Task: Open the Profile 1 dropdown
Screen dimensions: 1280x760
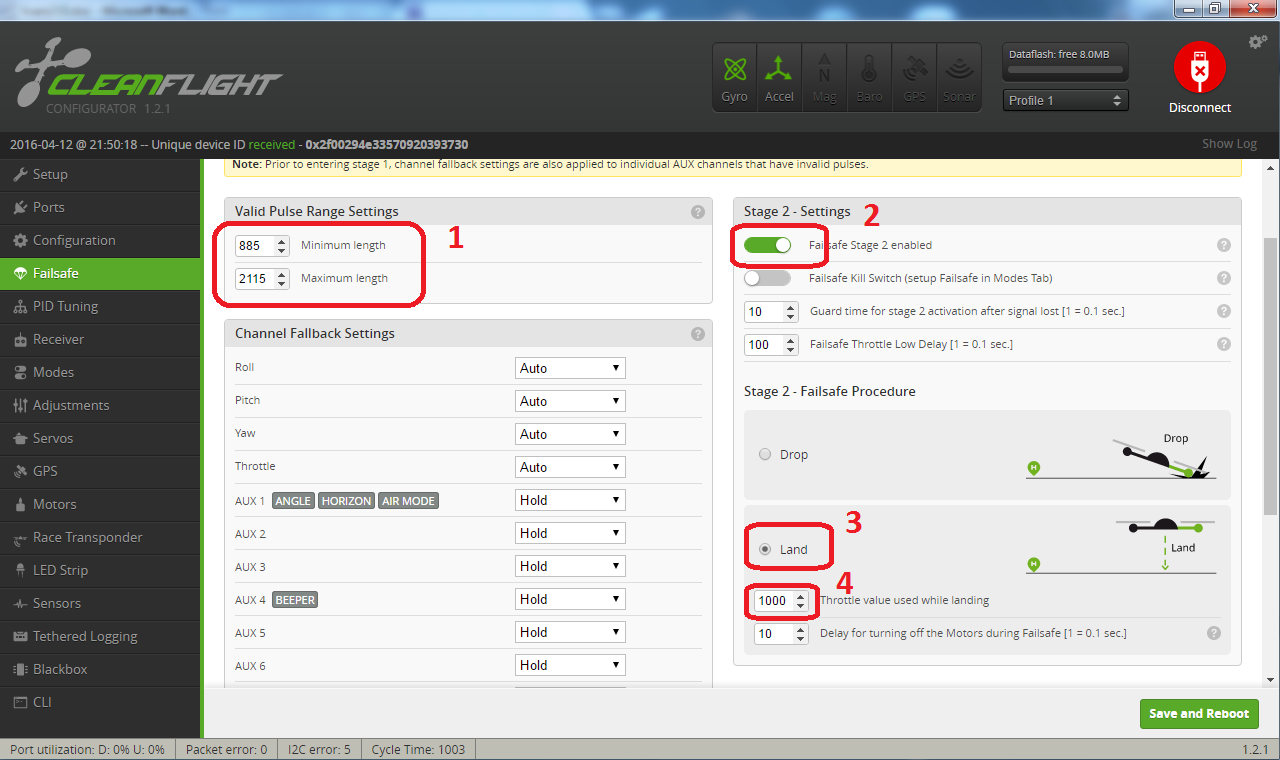Action: 1065,100
